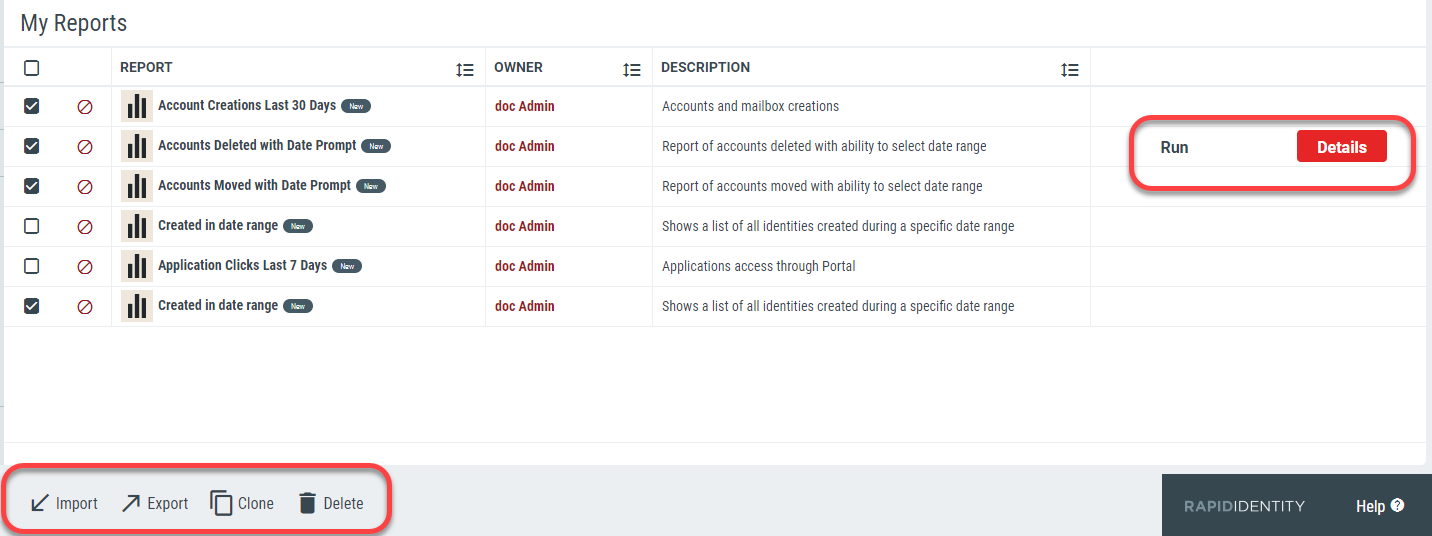This screenshot has width=1432, height=536.
Task: Click doc Admin owner in Account Creations row
Action: [524, 106]
